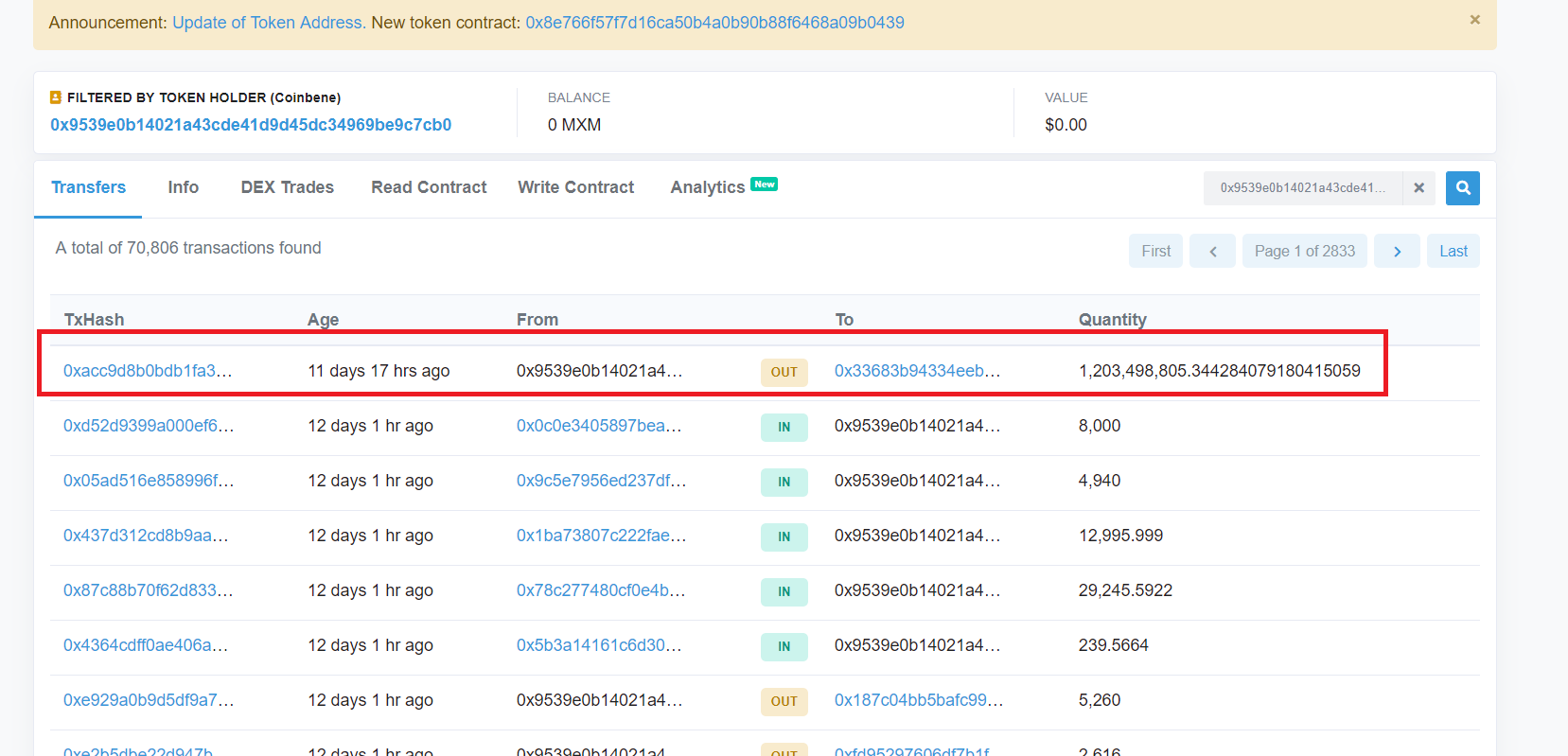This screenshot has width=1568, height=756.
Task: Click the Age column header
Action: click(x=323, y=320)
